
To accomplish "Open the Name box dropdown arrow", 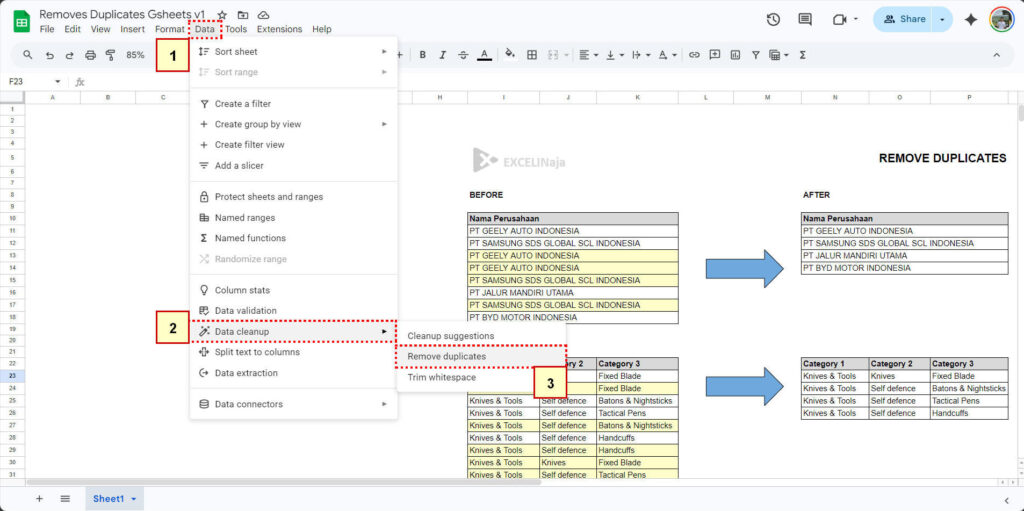I will coord(57,82).
